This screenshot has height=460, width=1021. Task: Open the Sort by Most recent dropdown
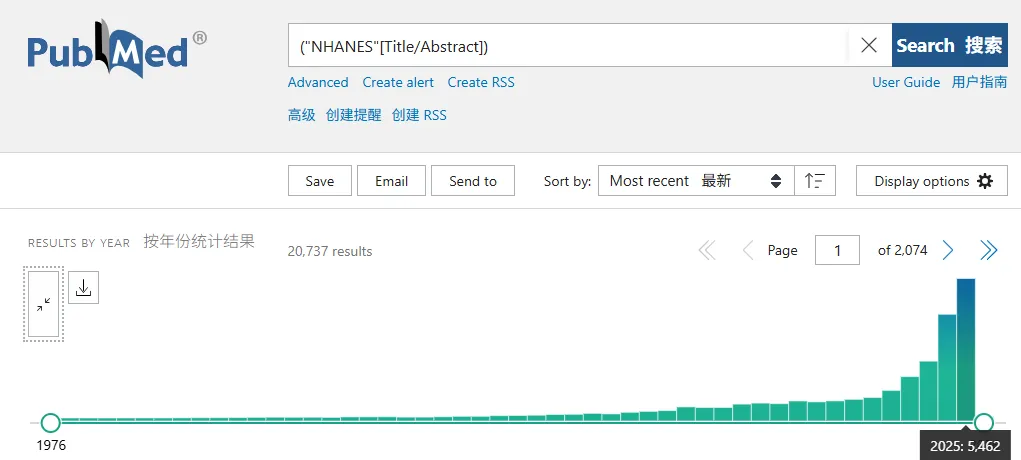pyautogui.click(x=696, y=180)
